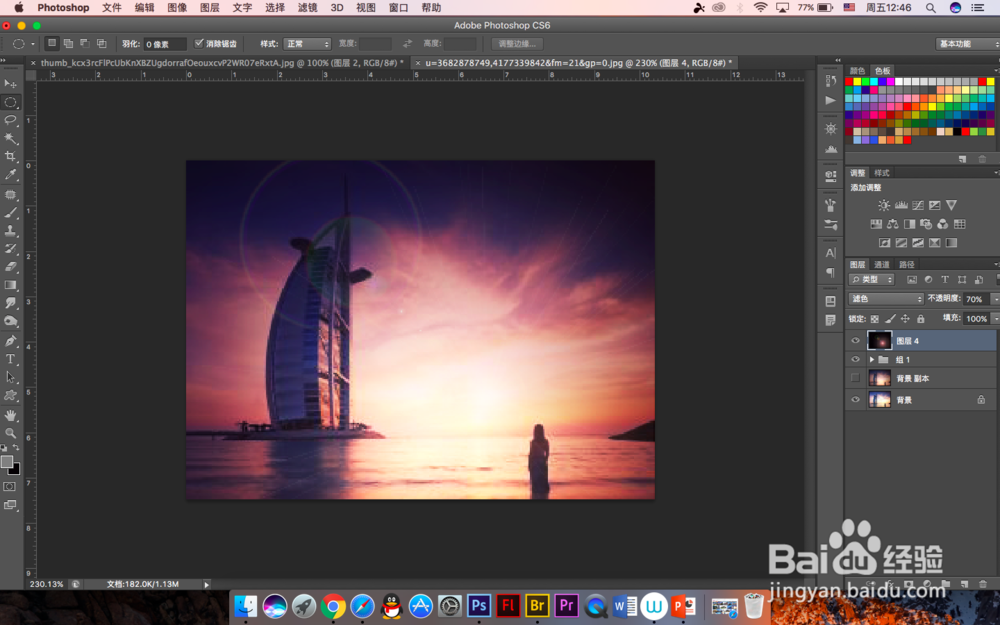The width and height of the screenshot is (1000, 625).
Task: Switch to the 样式 panel tab
Action: [x=882, y=173]
